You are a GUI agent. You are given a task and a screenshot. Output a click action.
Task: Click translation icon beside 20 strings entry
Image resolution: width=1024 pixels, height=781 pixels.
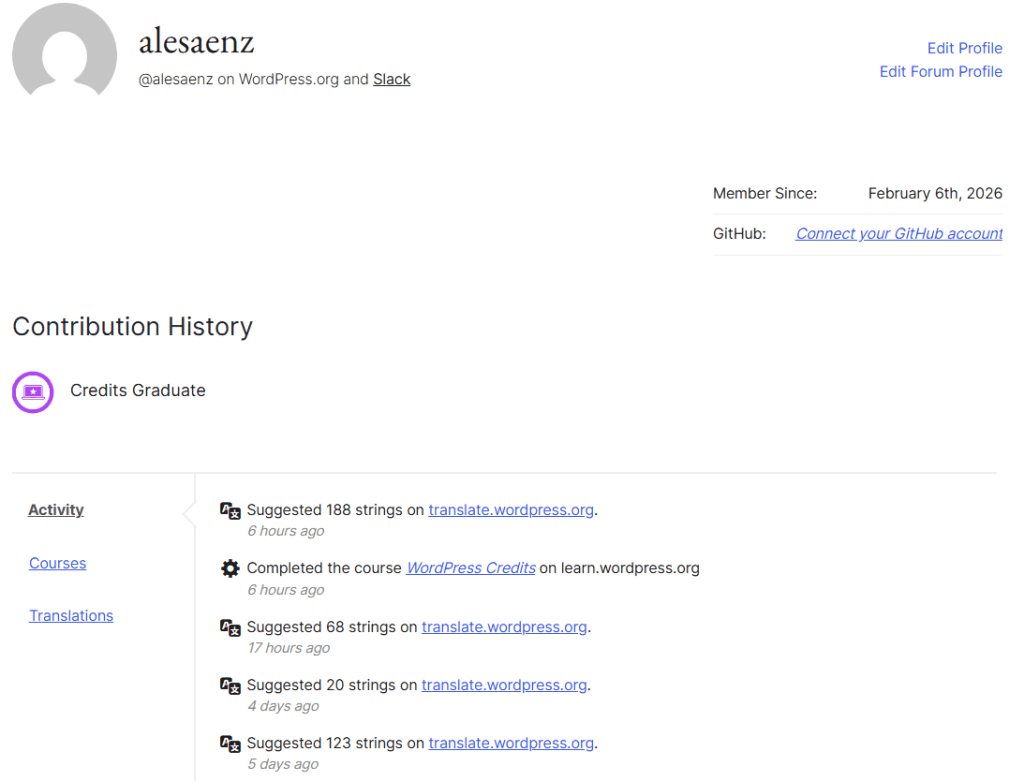click(230, 686)
